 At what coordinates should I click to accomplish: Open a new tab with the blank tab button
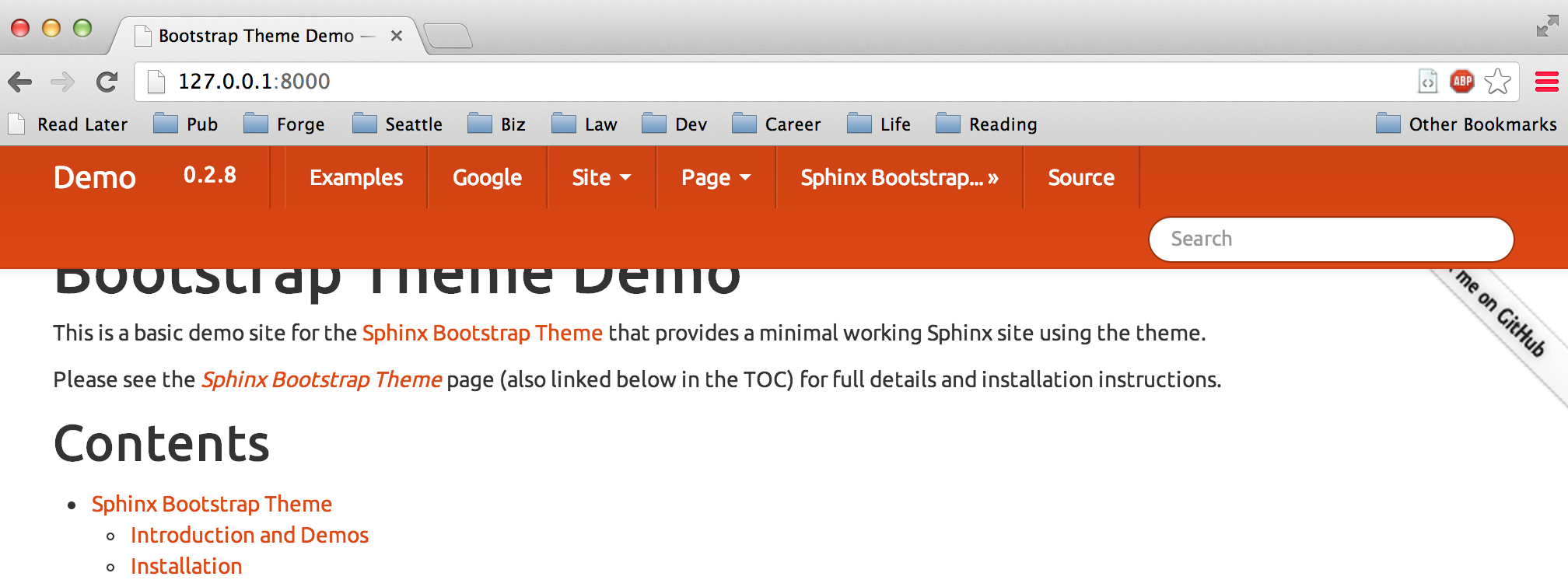click(x=449, y=36)
